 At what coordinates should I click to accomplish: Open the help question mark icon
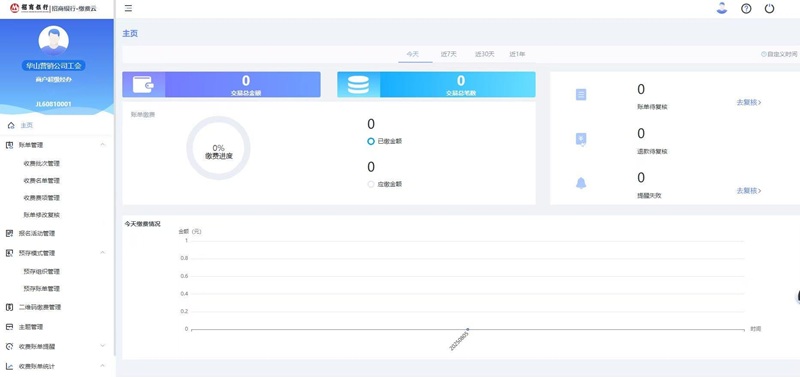coord(746,9)
